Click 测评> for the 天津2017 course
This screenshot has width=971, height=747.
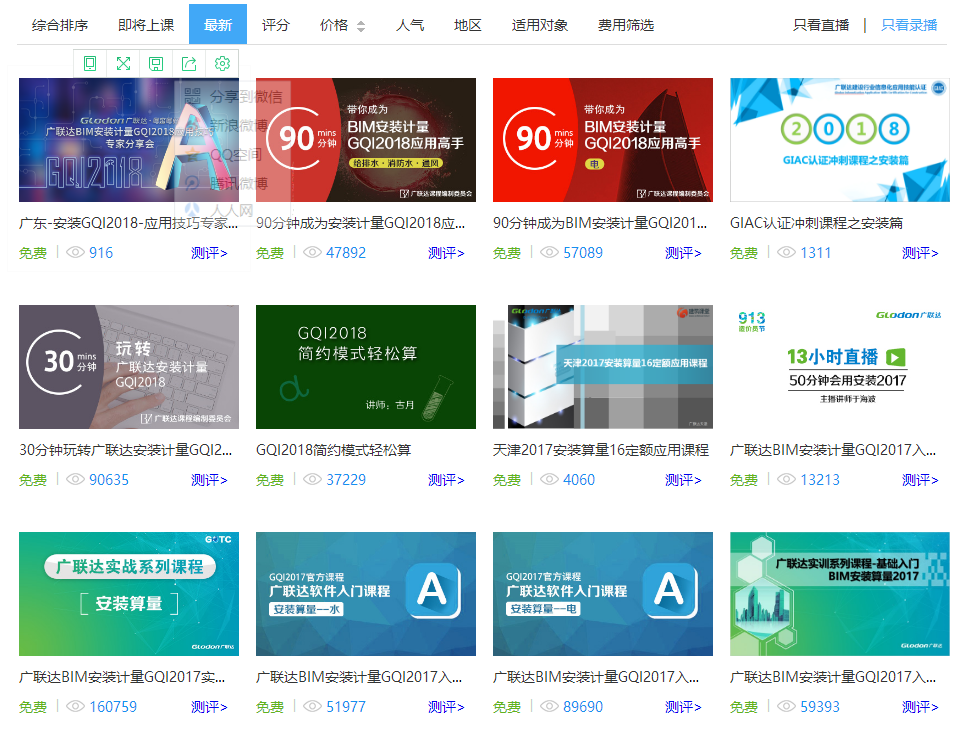point(683,480)
